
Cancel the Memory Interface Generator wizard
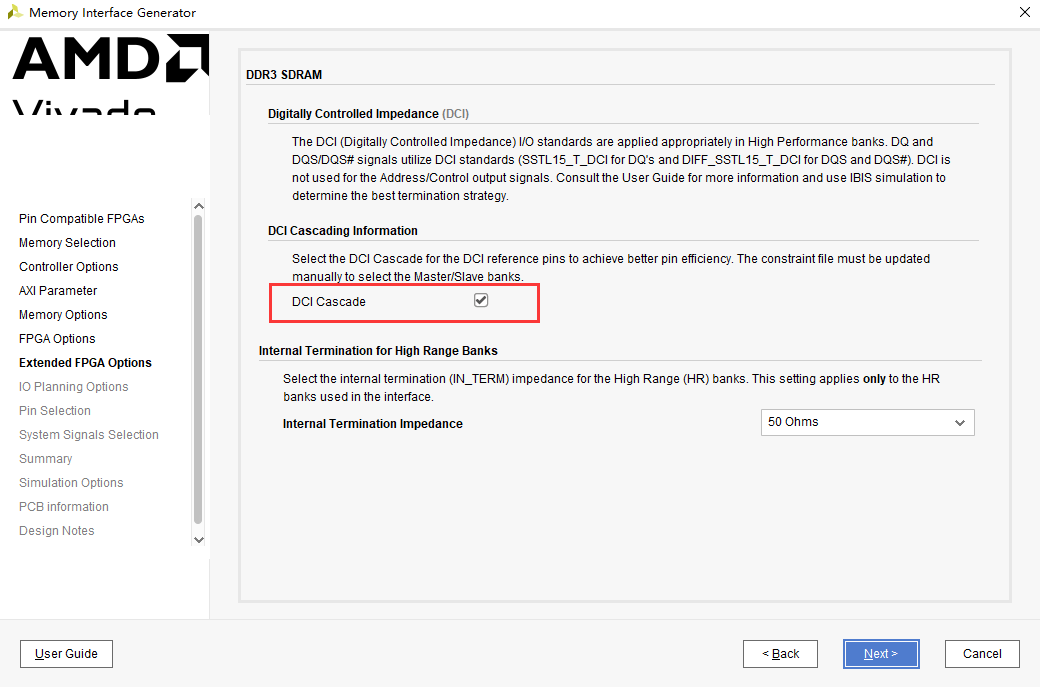(x=982, y=654)
